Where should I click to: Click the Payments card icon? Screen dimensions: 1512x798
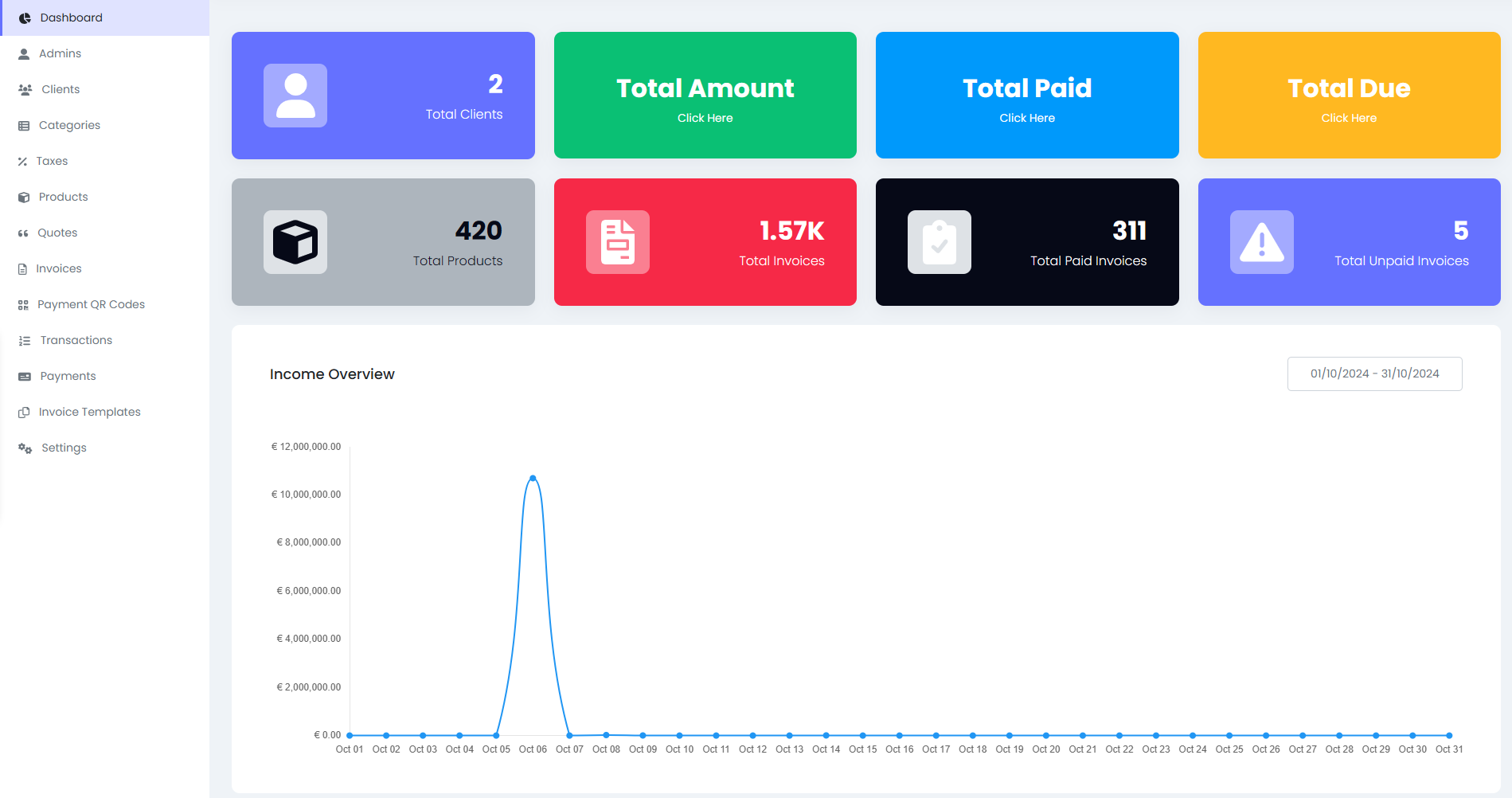(25, 377)
